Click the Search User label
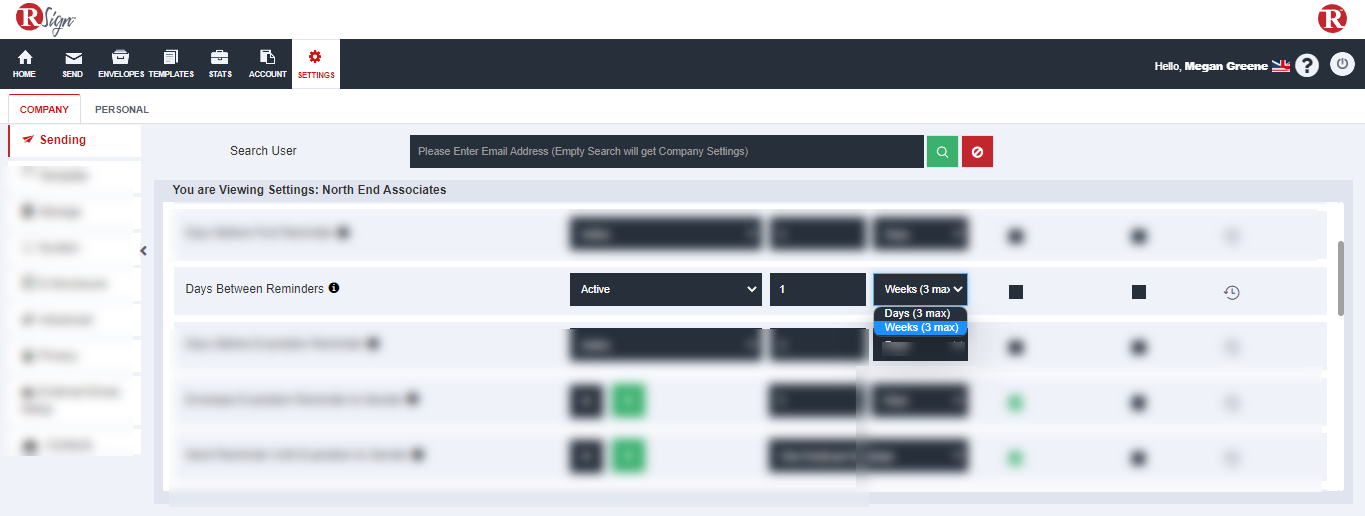 point(263,151)
